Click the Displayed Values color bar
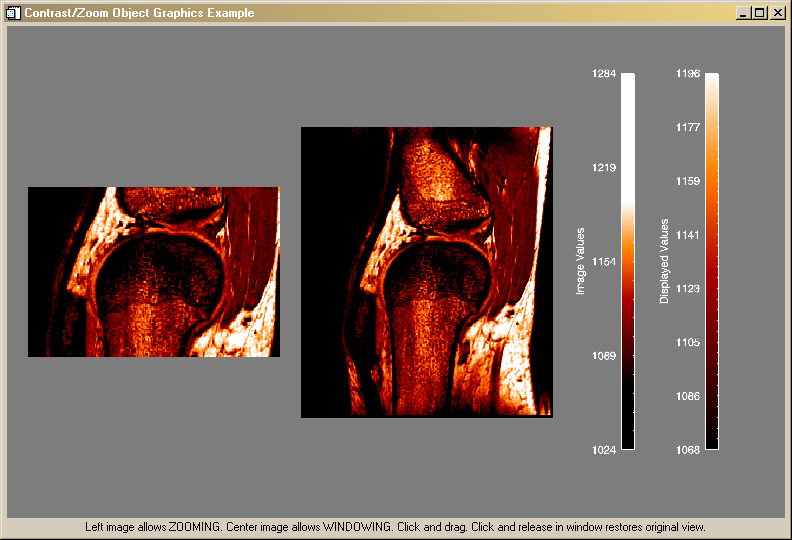This screenshot has width=792, height=540. pyautogui.click(x=711, y=262)
